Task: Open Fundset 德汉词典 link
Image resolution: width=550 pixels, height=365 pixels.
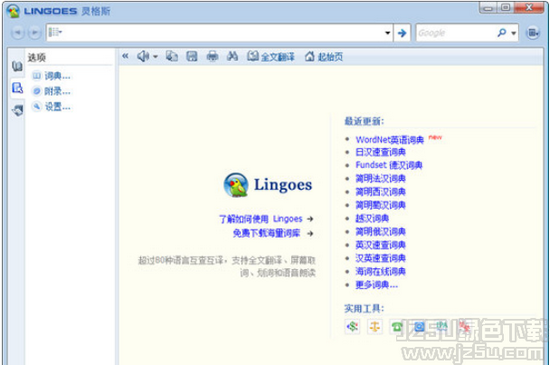Action: (389, 165)
